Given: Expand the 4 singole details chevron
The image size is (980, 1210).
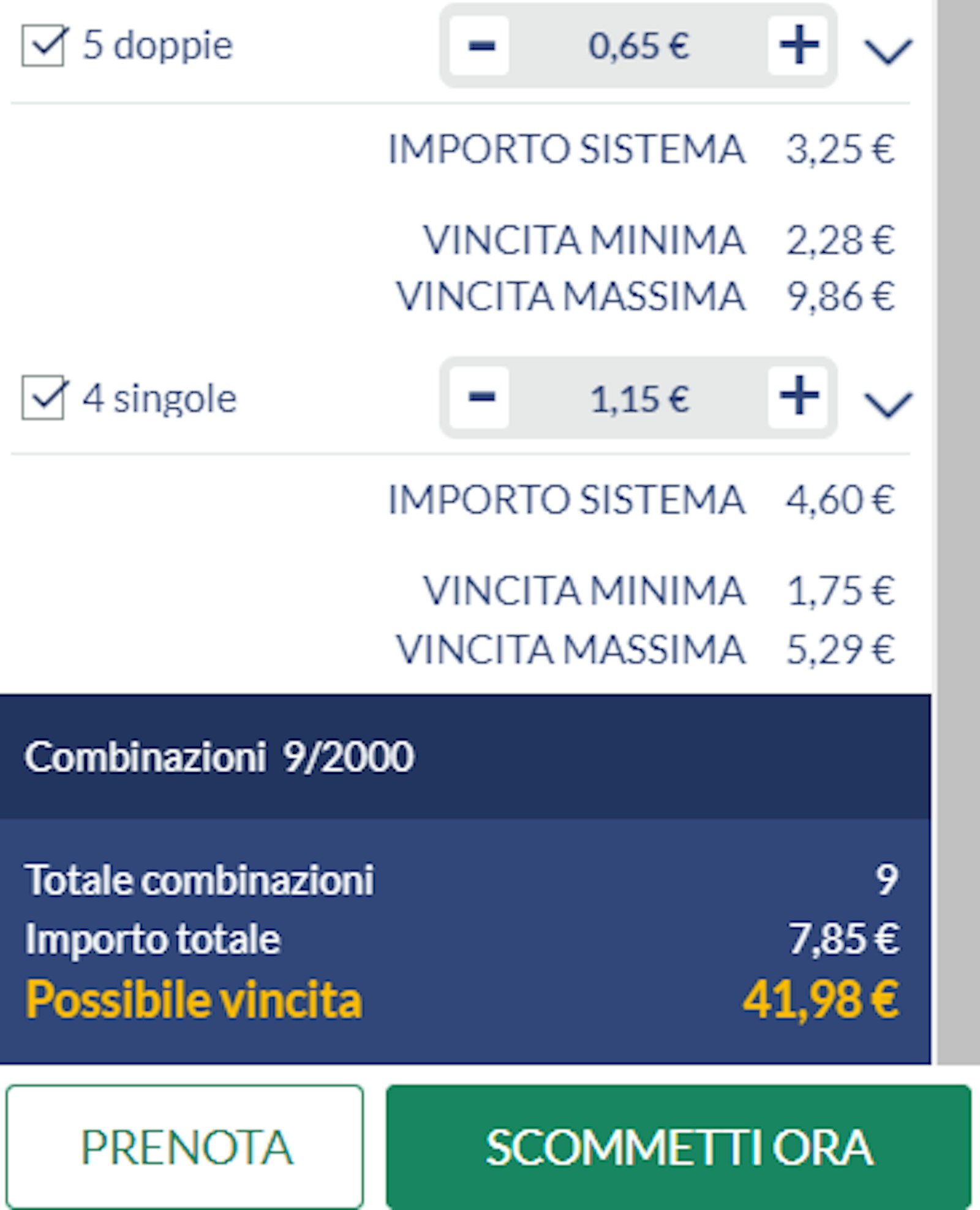Looking at the screenshot, I should tap(888, 404).
